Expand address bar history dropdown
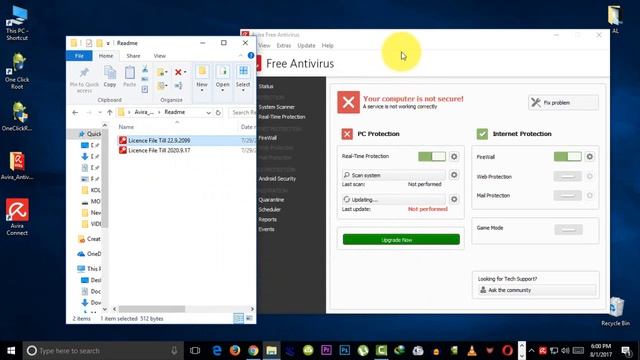Screen dimensions: 640x360 click(209, 112)
